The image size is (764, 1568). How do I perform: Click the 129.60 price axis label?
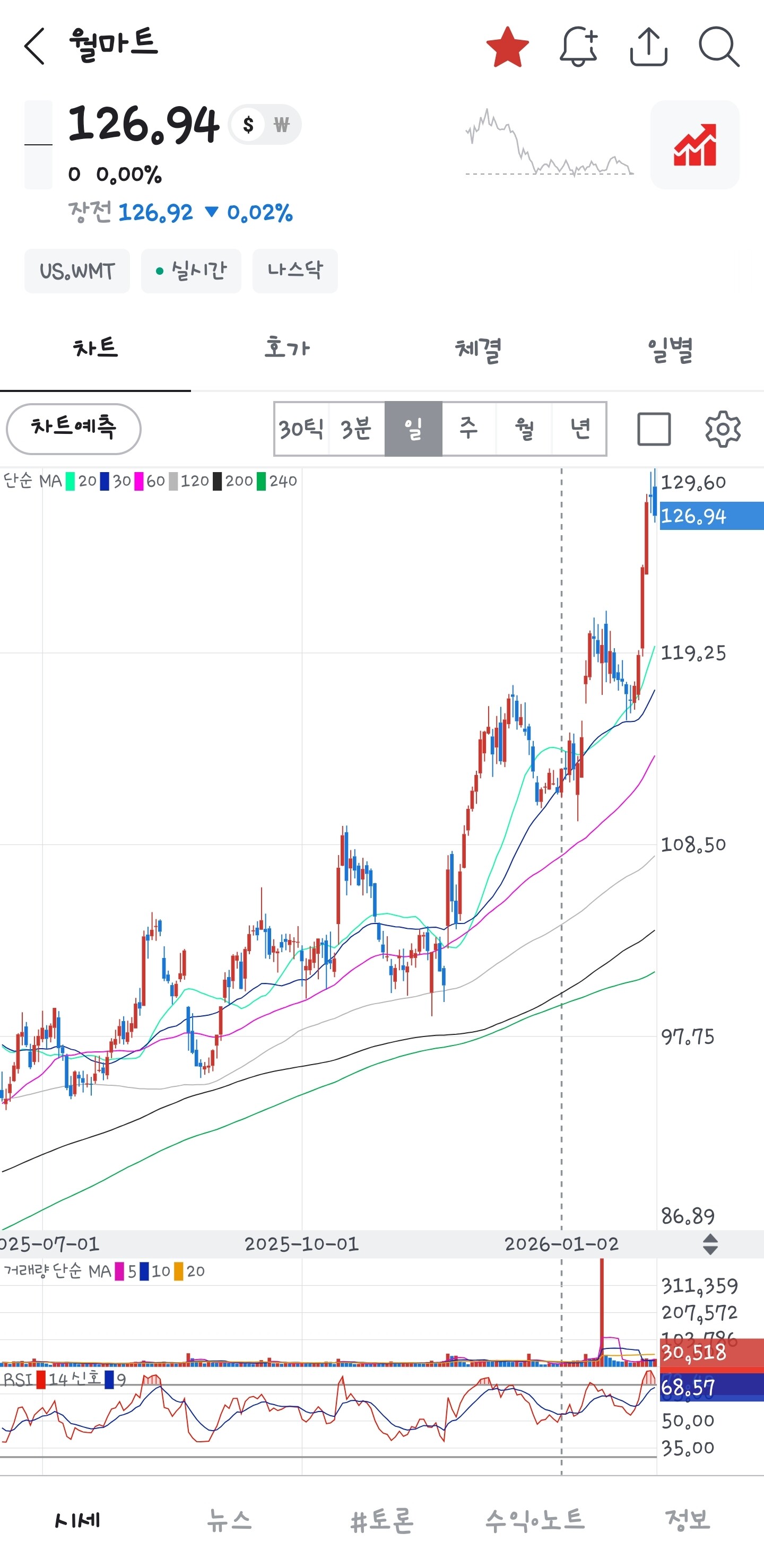[693, 483]
